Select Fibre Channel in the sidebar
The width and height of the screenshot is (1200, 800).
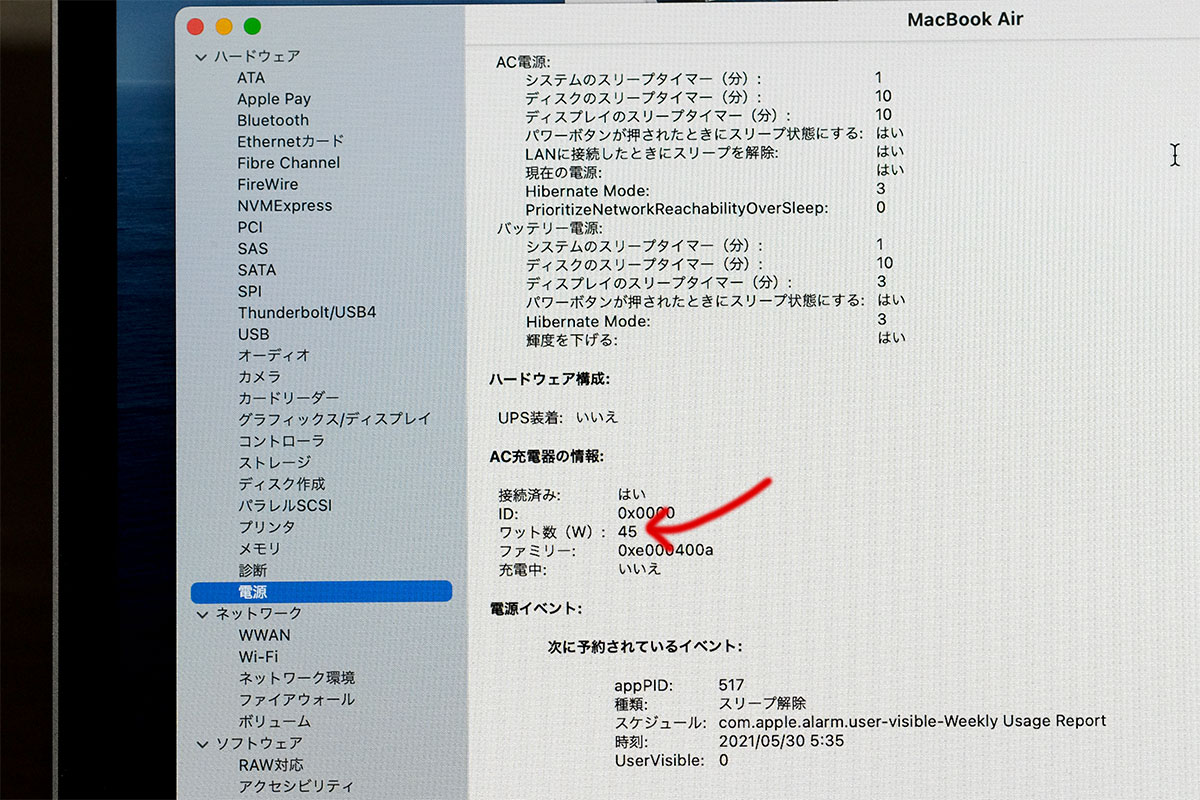tap(289, 163)
